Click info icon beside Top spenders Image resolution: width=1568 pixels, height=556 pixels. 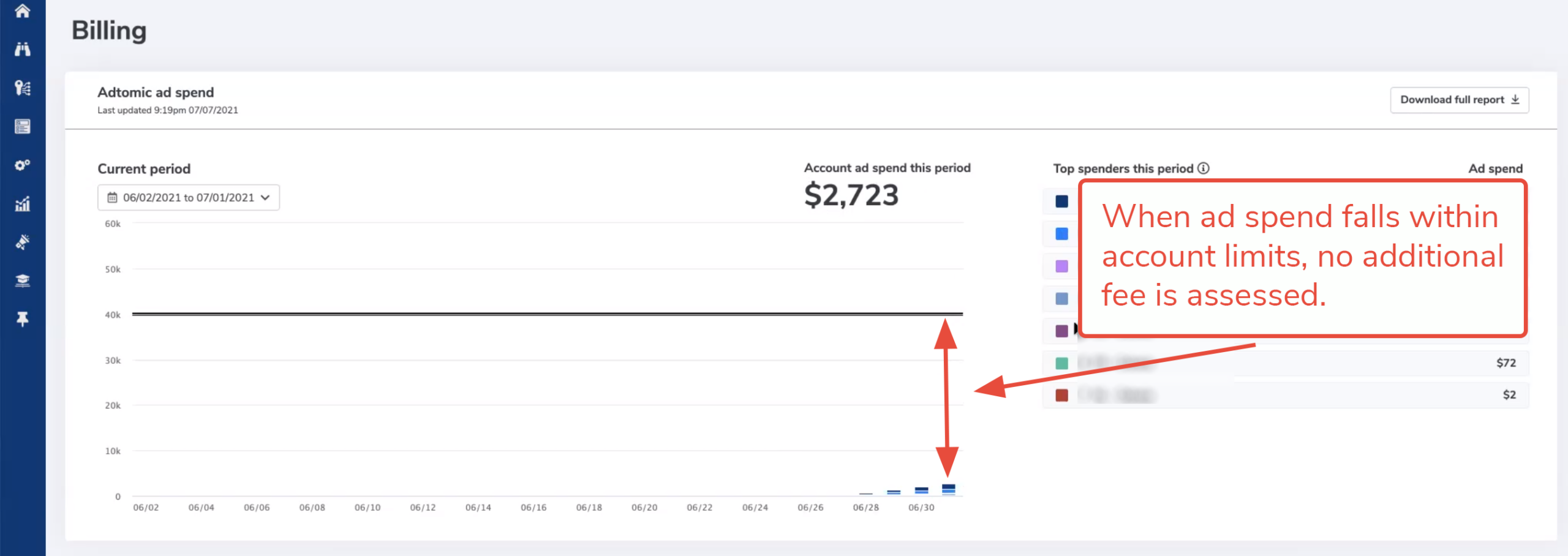point(1204,168)
